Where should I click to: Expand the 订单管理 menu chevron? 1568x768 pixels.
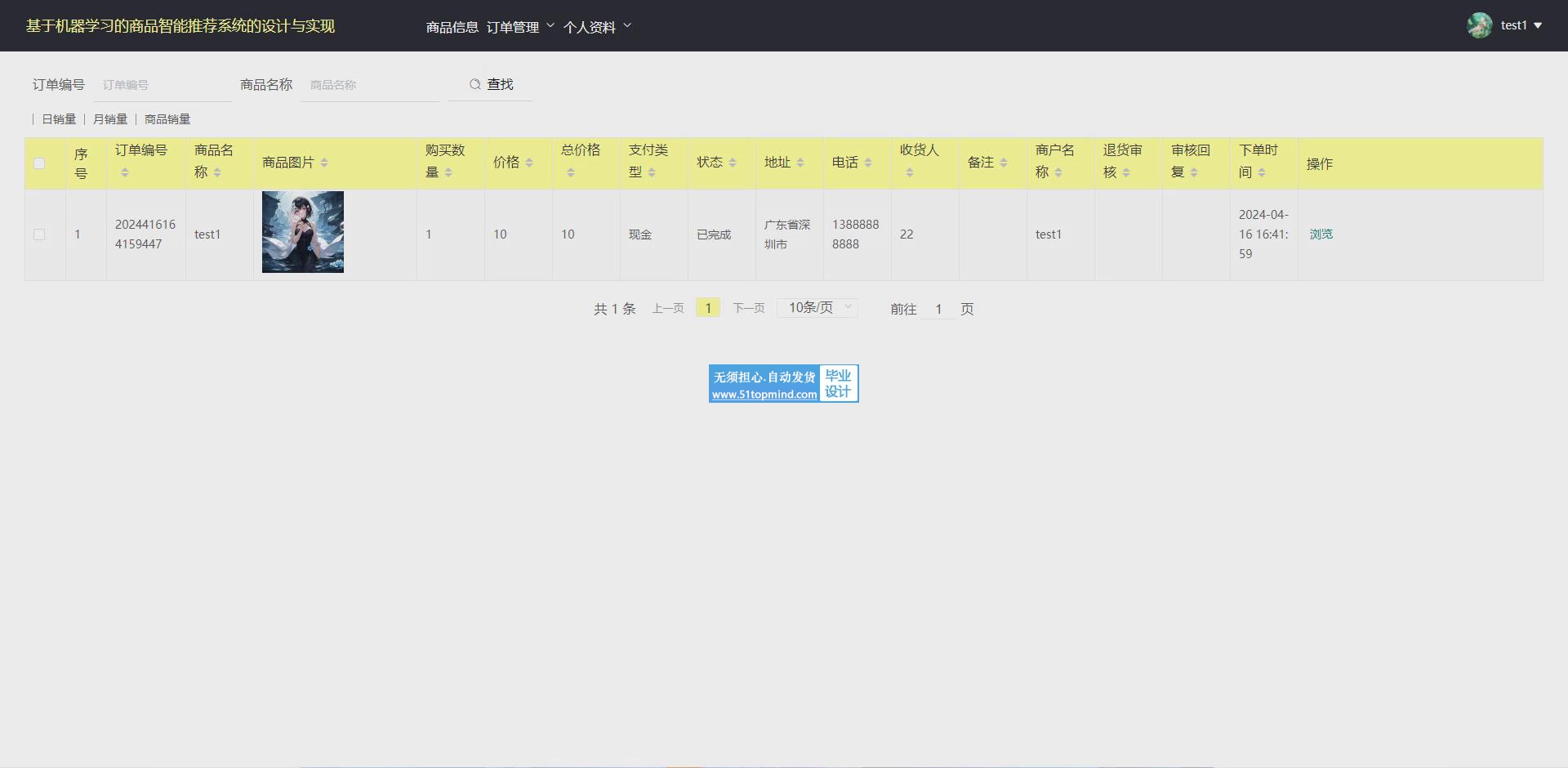550,26
